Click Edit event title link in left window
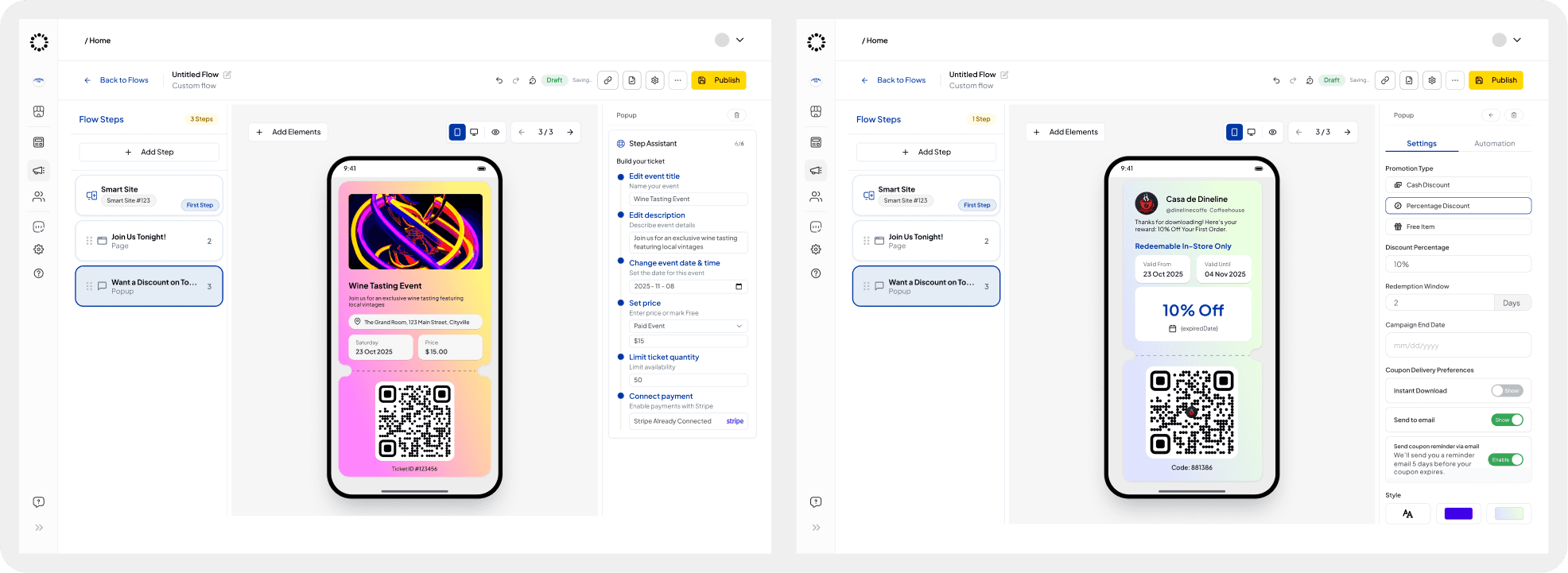This screenshot has width=1568, height=573. [654, 176]
